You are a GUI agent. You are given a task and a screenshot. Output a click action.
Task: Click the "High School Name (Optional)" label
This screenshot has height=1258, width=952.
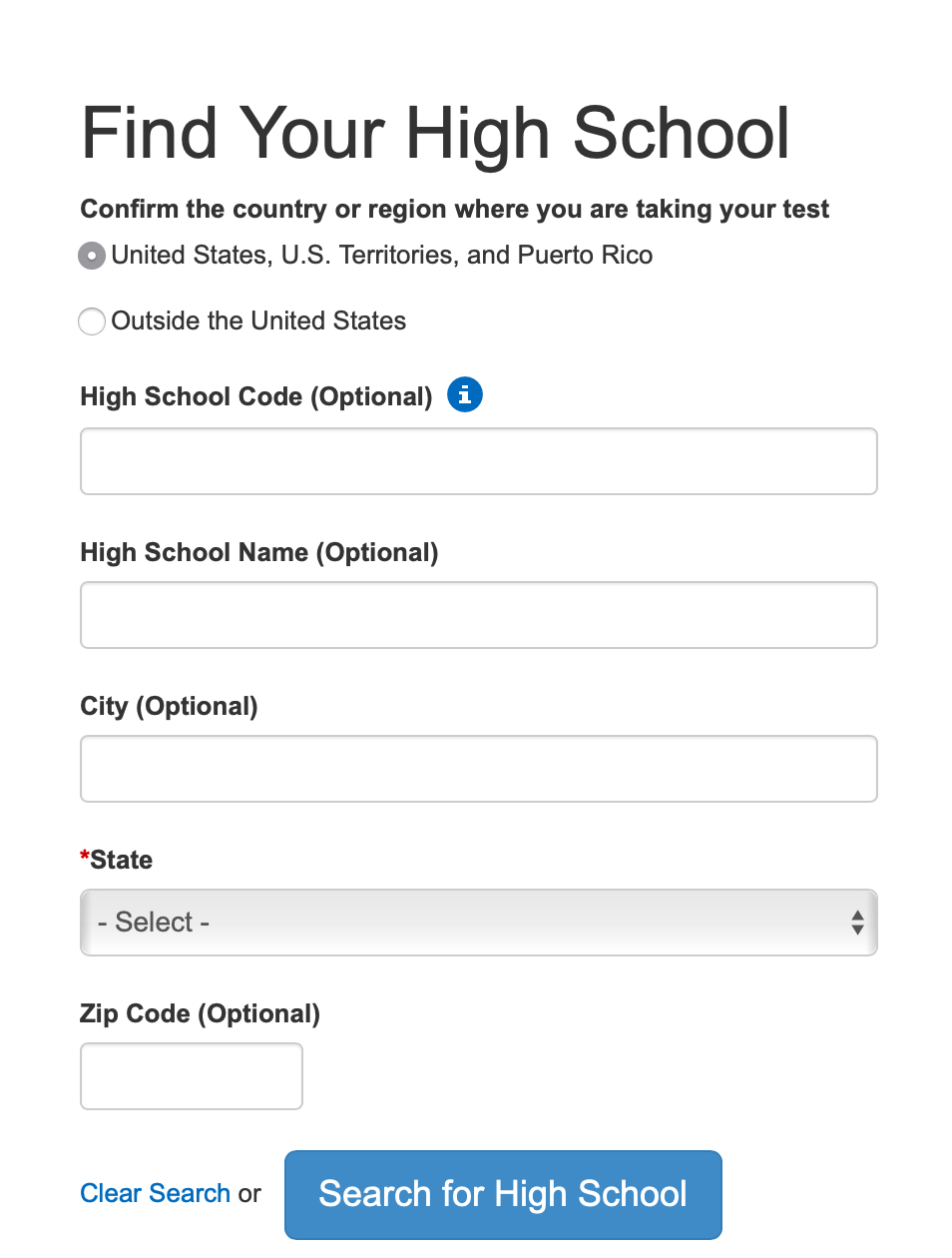point(259,553)
